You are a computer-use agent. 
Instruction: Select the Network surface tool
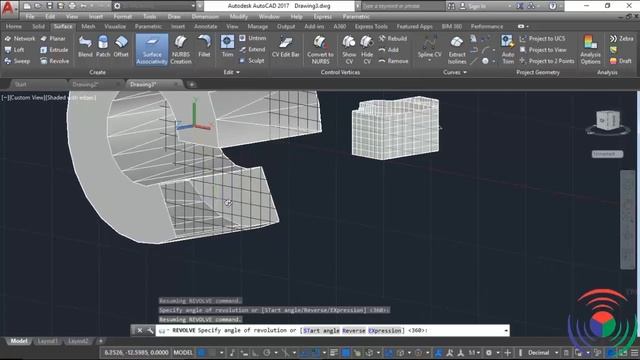point(20,38)
